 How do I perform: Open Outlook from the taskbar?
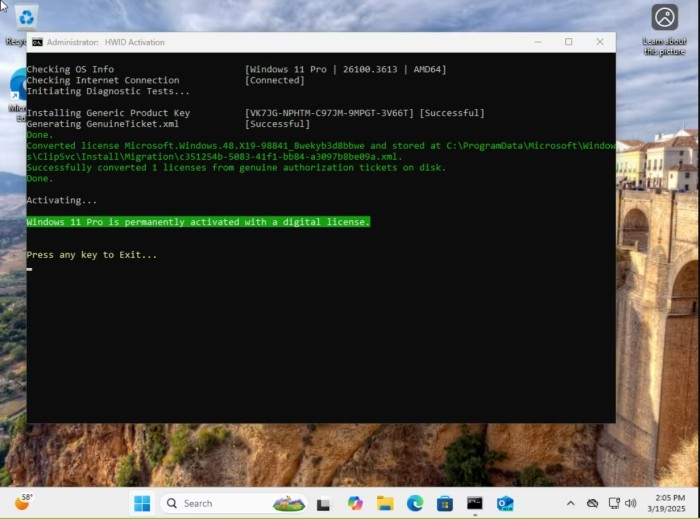tap(505, 504)
